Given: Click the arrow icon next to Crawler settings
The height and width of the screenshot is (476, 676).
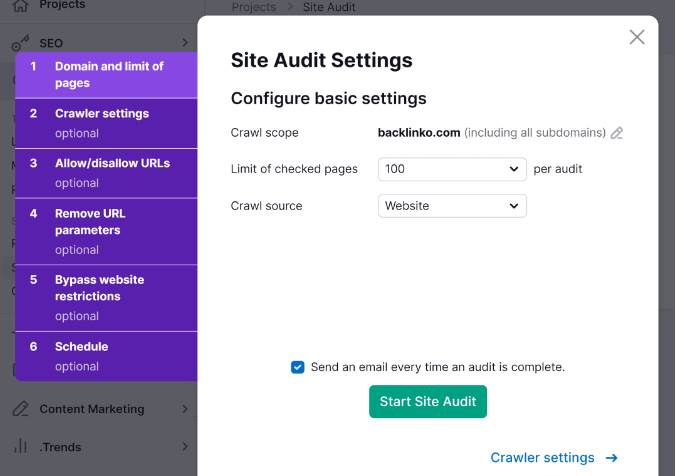Looking at the screenshot, I should point(612,458).
